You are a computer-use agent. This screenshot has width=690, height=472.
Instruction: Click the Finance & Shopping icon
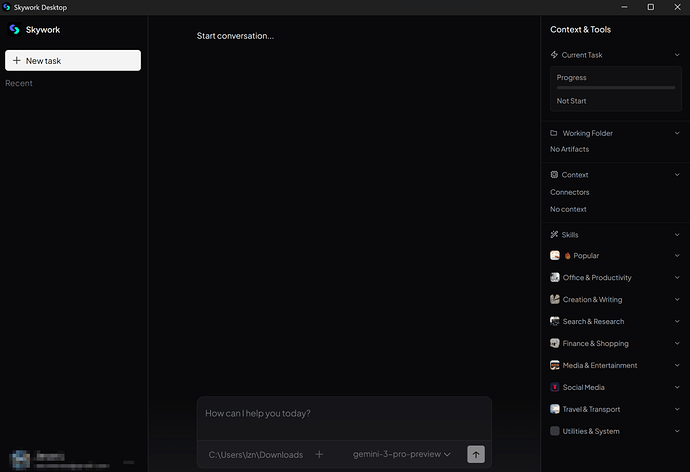click(x=555, y=344)
